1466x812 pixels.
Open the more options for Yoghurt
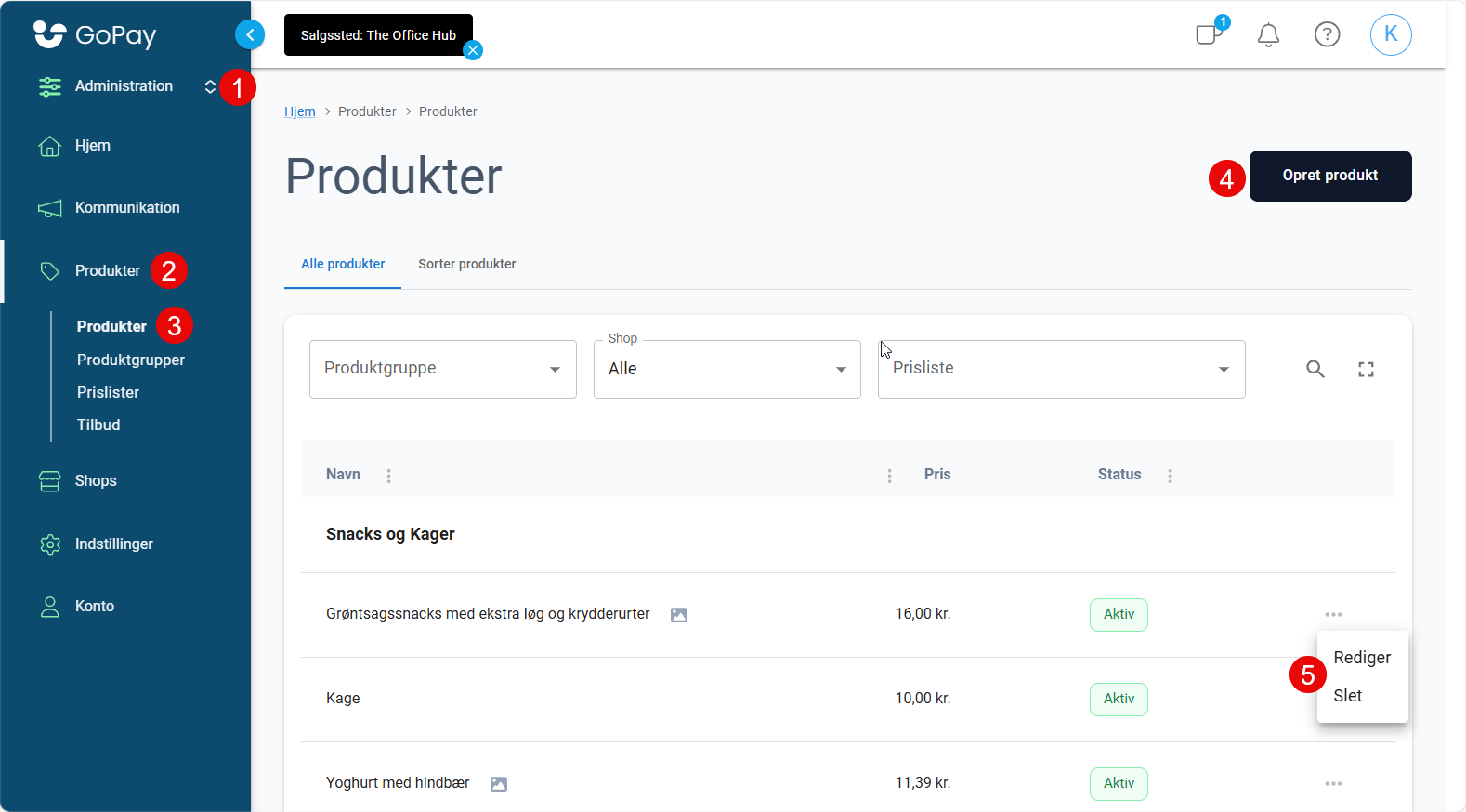[x=1333, y=783]
